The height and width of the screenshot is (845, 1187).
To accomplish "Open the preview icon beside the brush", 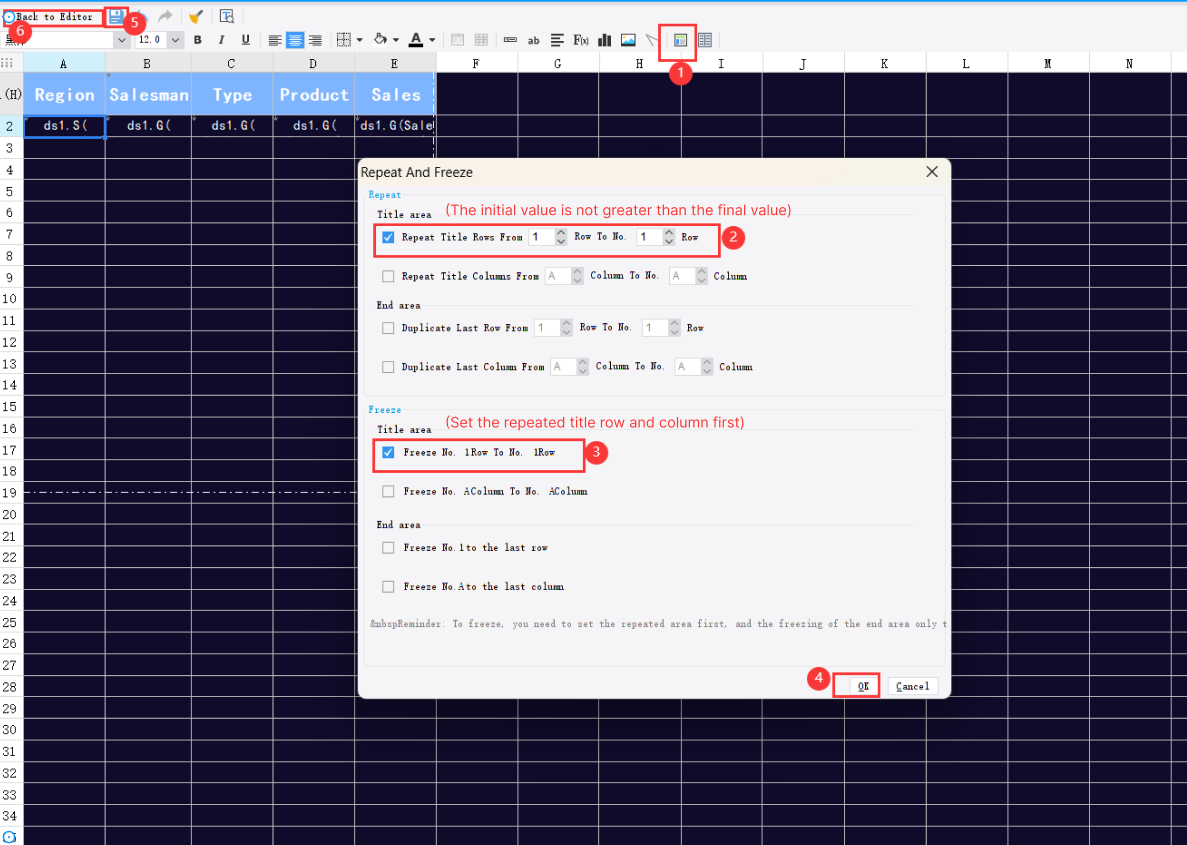I will pyautogui.click(x=228, y=16).
